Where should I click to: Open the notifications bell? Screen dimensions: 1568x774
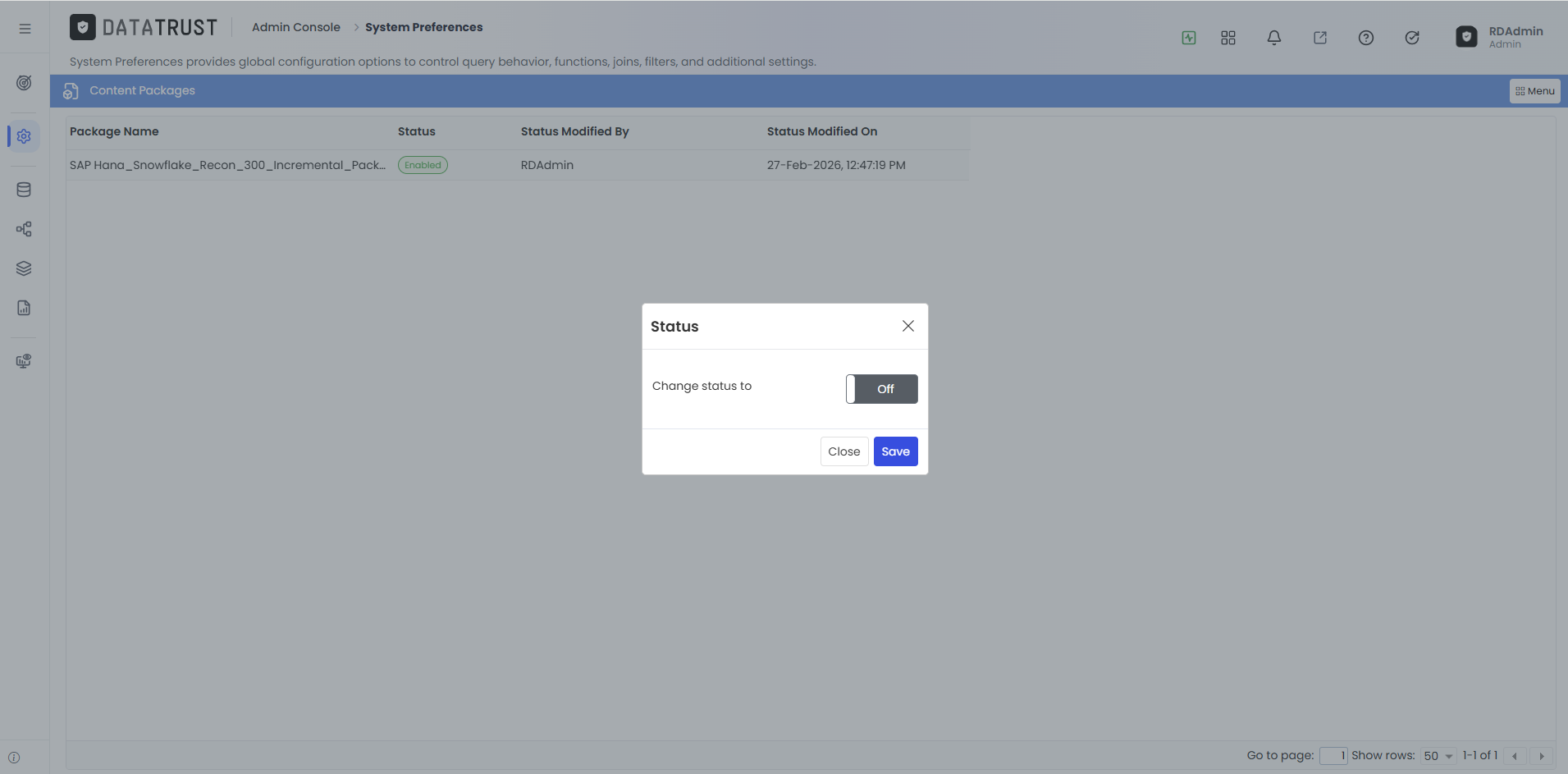(x=1274, y=38)
